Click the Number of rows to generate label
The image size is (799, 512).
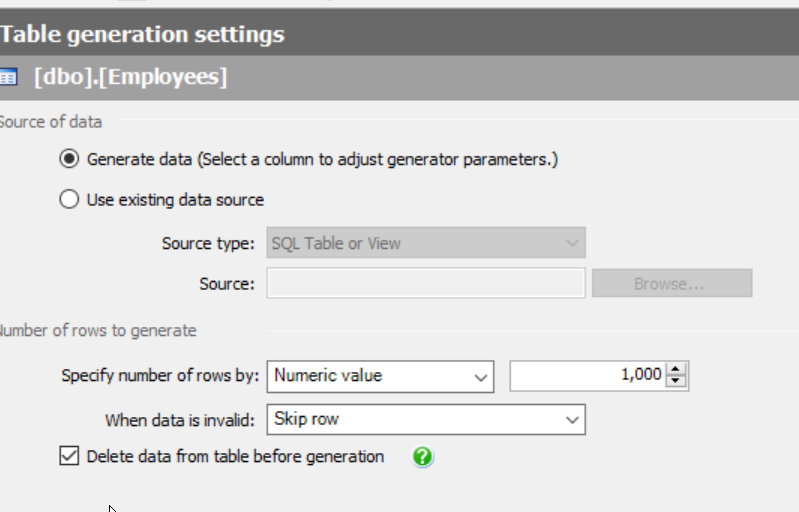pyautogui.click(x=98, y=330)
